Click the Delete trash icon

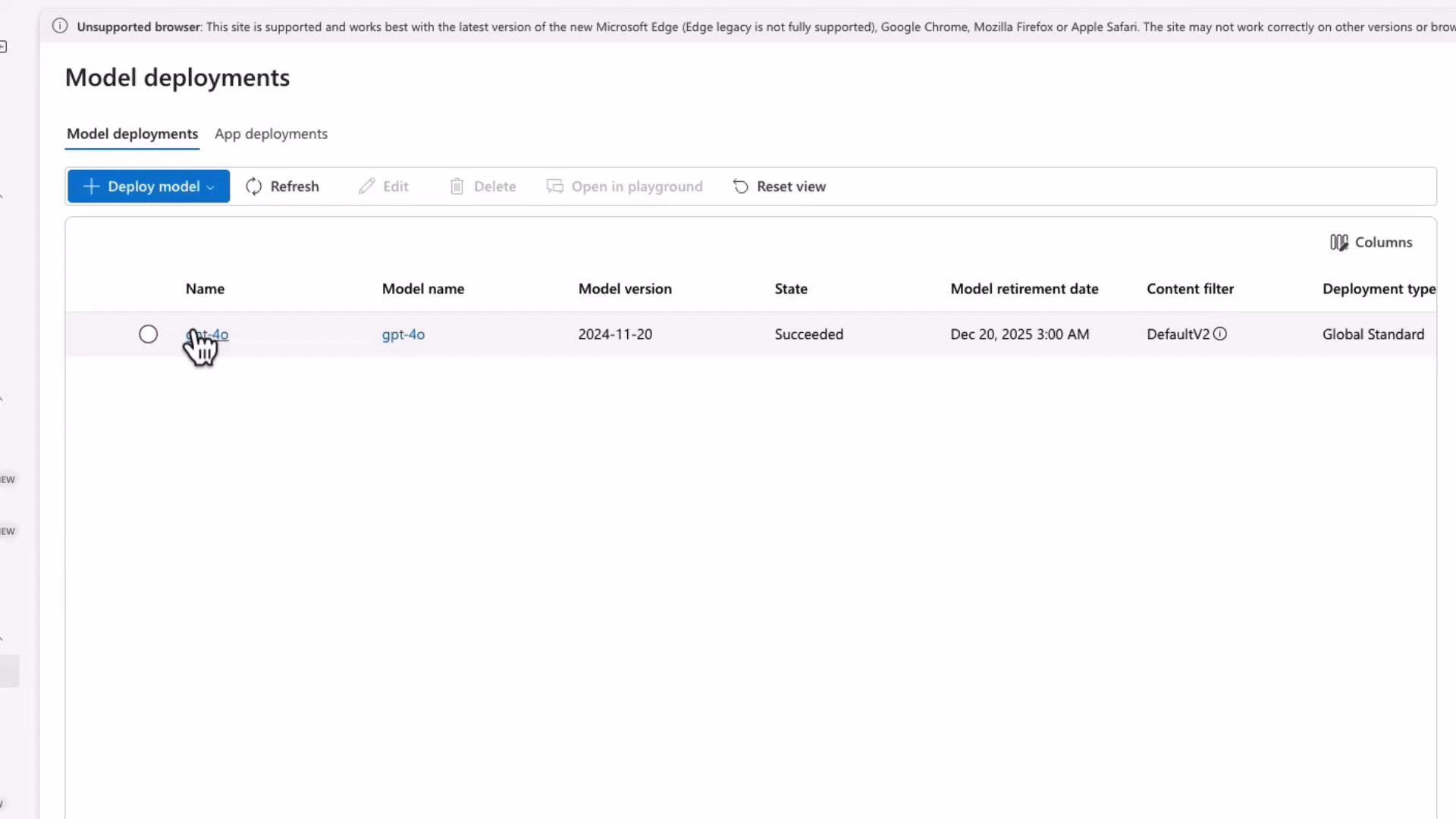[x=457, y=186]
